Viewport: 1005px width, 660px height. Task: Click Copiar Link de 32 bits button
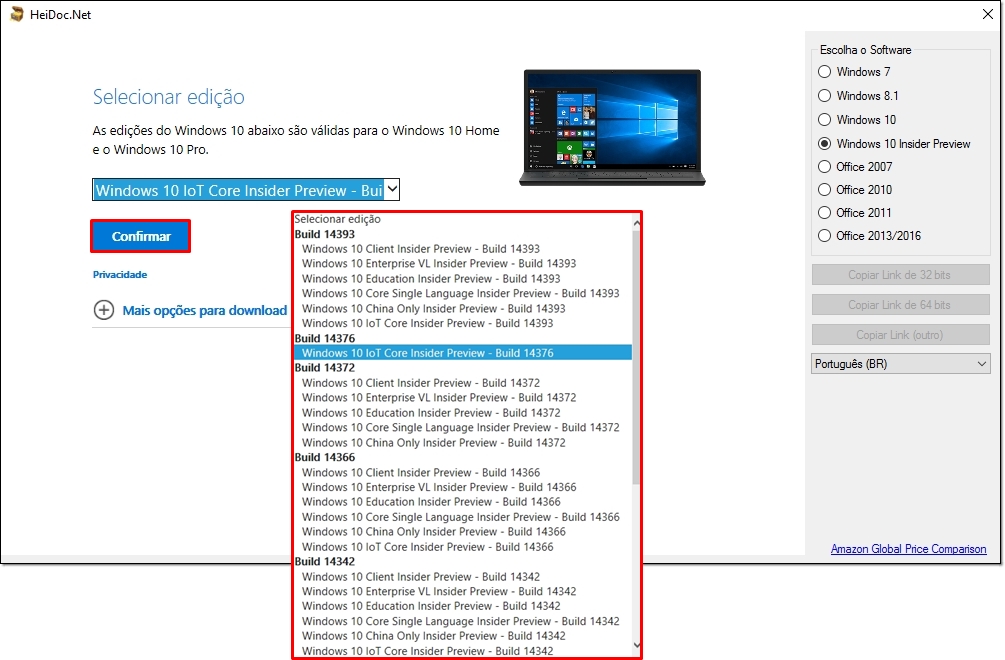pyautogui.click(x=901, y=275)
